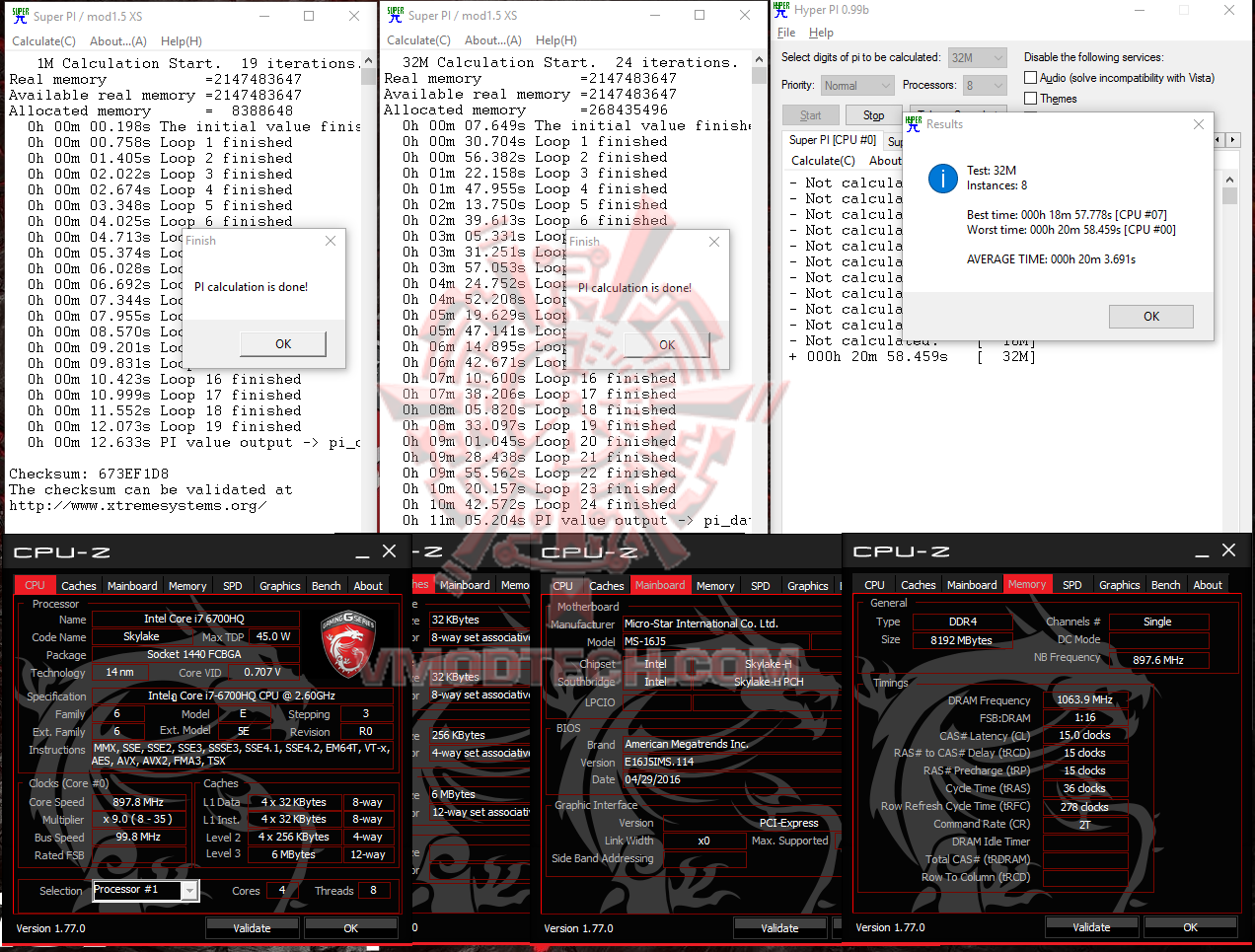1255x952 pixels.
Task: Switch to Mainboard tab in leftmost CPU-Z
Action: click(x=132, y=586)
